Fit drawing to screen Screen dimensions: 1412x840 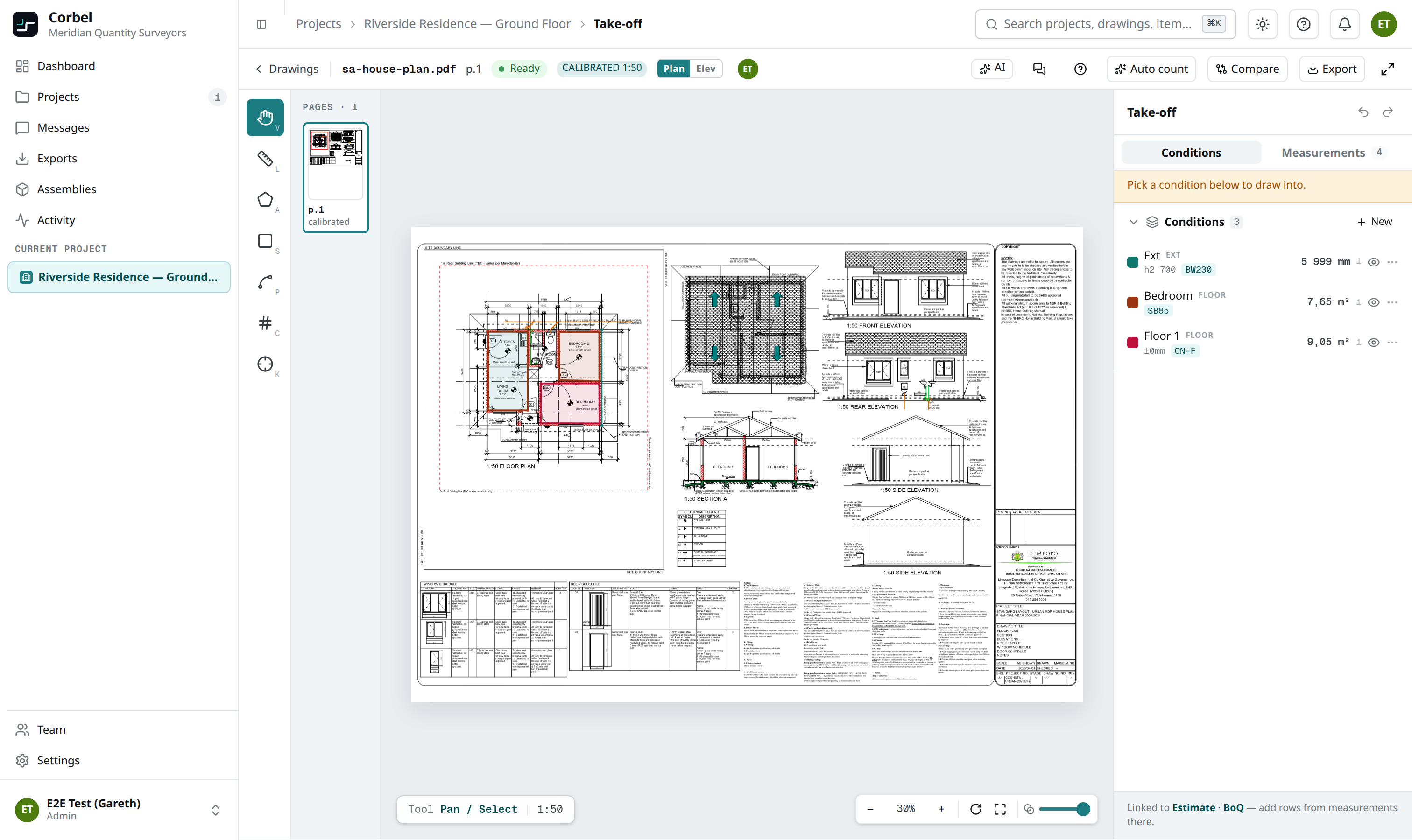tap(1000, 809)
